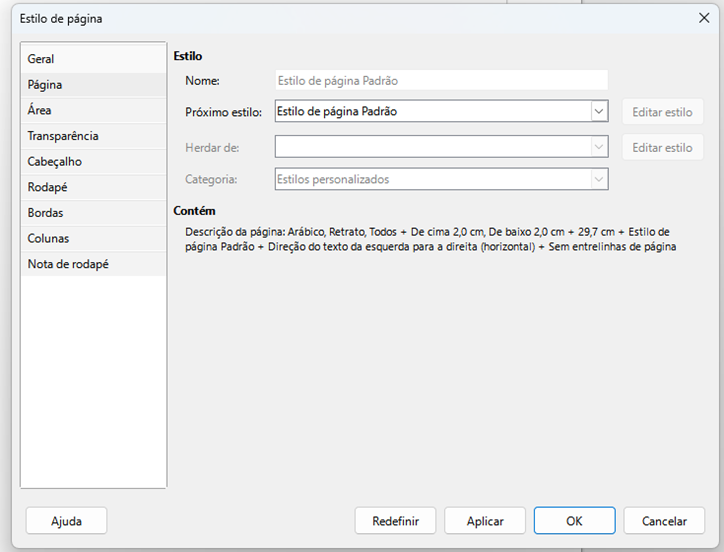Click the Cancelar button

(x=664, y=521)
